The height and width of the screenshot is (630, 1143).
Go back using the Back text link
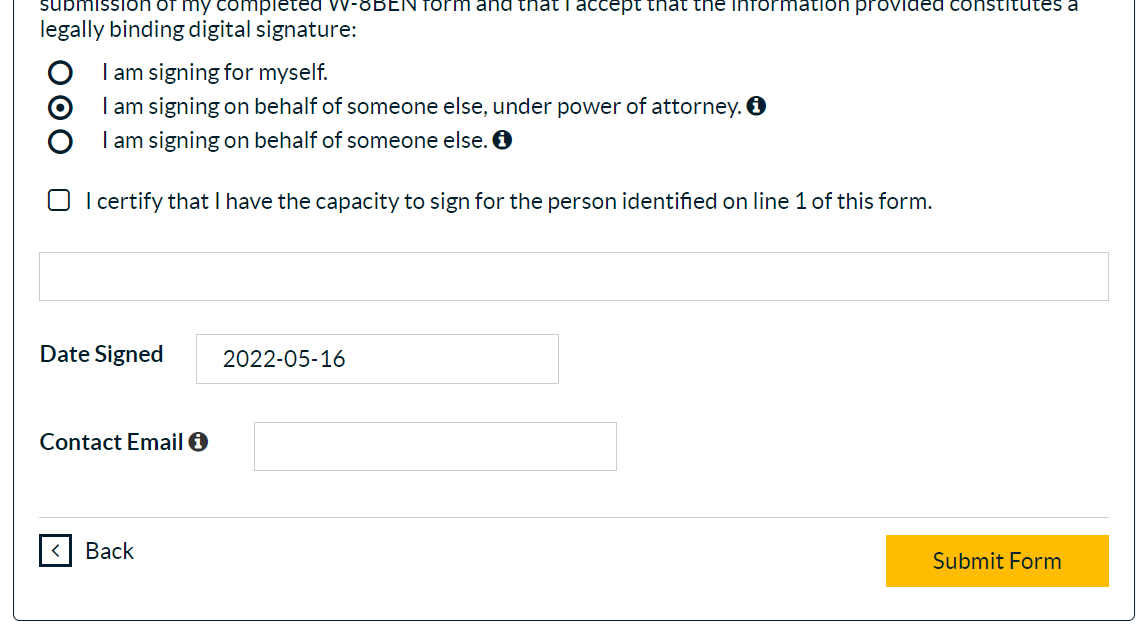109,551
